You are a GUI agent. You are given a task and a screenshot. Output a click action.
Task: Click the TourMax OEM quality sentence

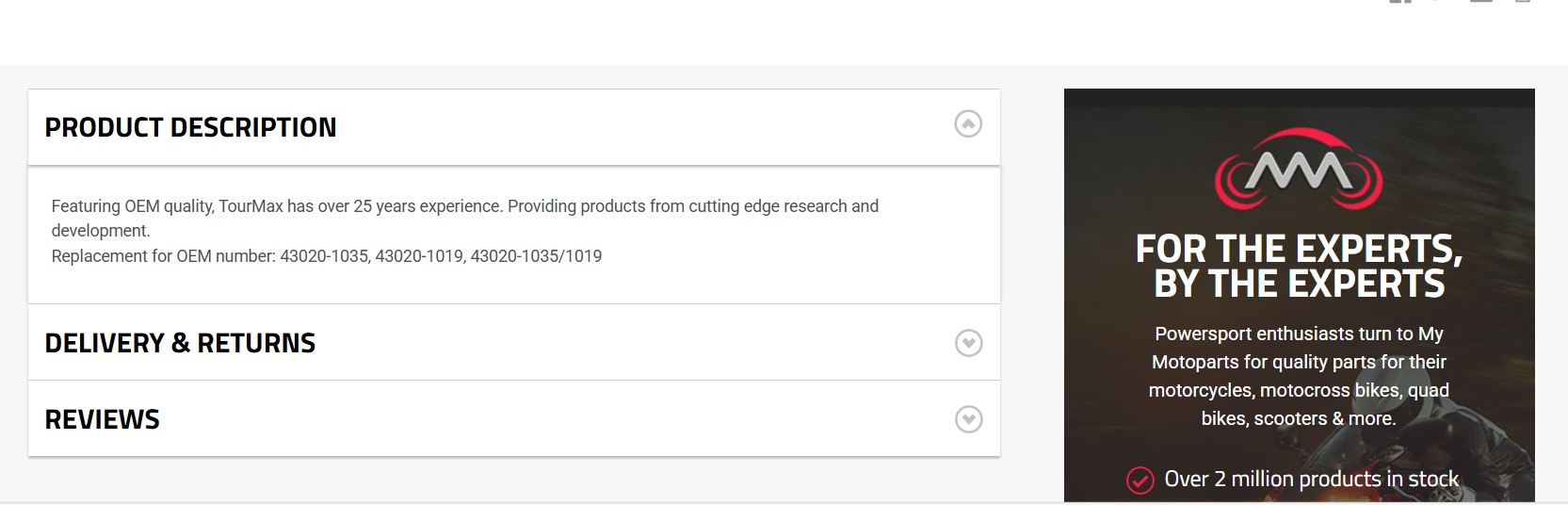[464, 206]
